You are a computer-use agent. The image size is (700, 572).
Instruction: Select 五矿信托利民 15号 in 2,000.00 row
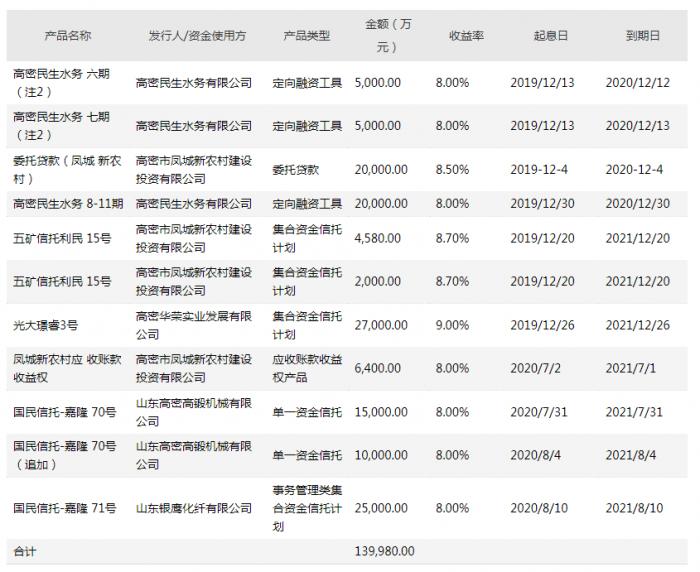pyautogui.click(x=62, y=281)
